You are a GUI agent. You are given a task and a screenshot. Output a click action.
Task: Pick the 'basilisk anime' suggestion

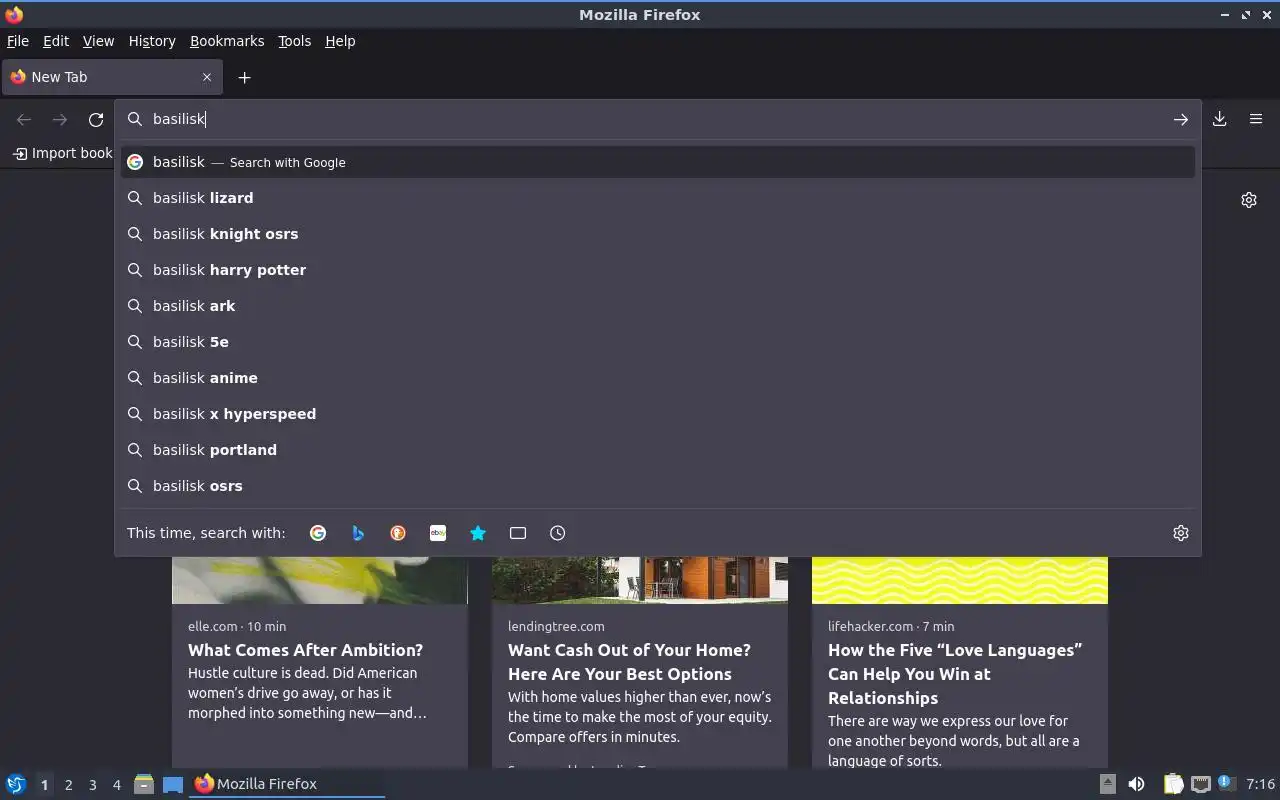pos(658,378)
